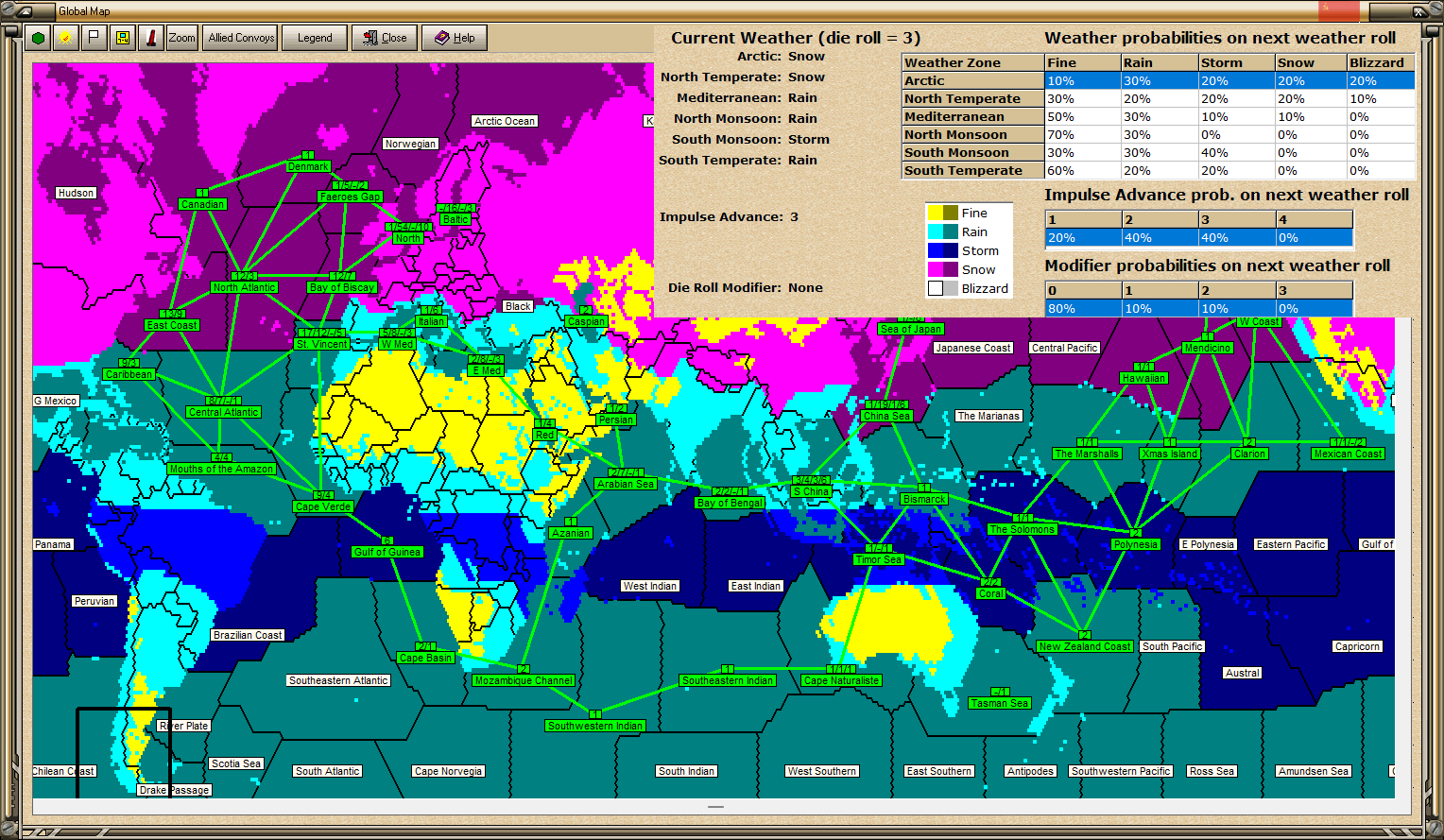This screenshot has width=1444, height=840.
Task: Show Allied Convoys on the map
Action: (x=241, y=38)
